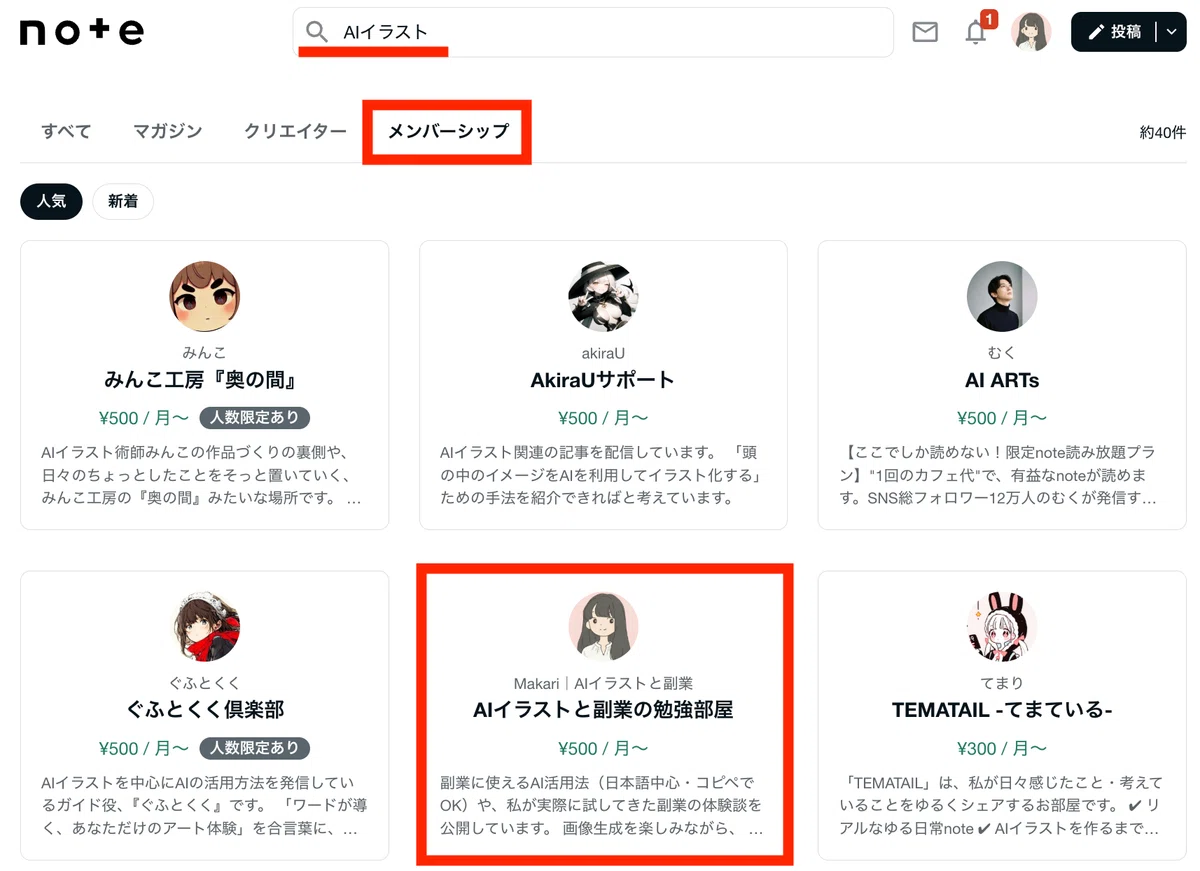Viewport: 1200px width, 871px height.
Task: Click the 投稿 post button
Action: coord(1114,32)
